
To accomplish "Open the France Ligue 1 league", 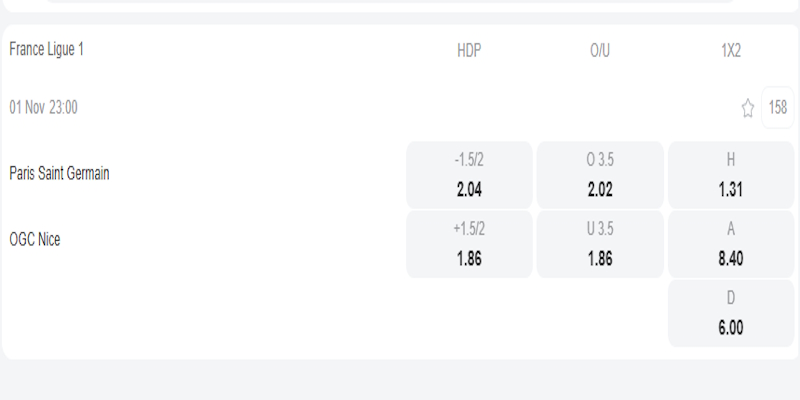I will click(47, 49).
